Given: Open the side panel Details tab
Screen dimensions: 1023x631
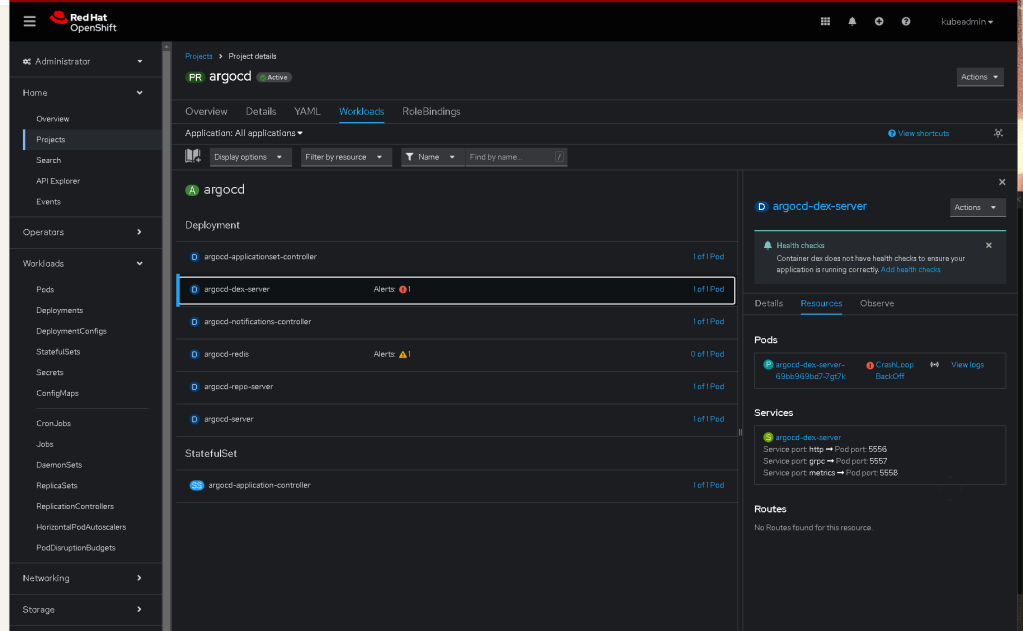Looking at the screenshot, I should [x=769, y=303].
